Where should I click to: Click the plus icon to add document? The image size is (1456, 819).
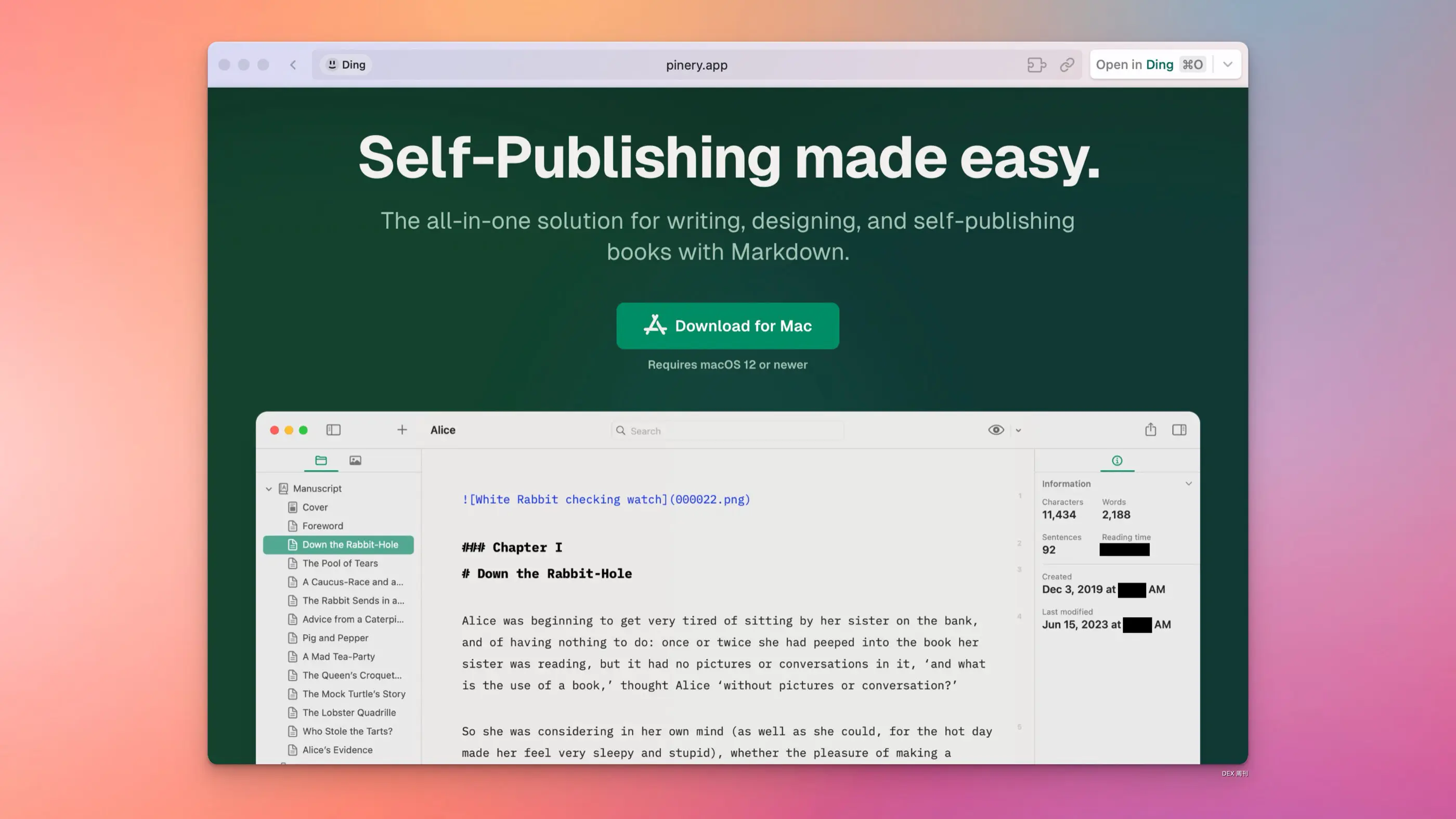coord(402,430)
